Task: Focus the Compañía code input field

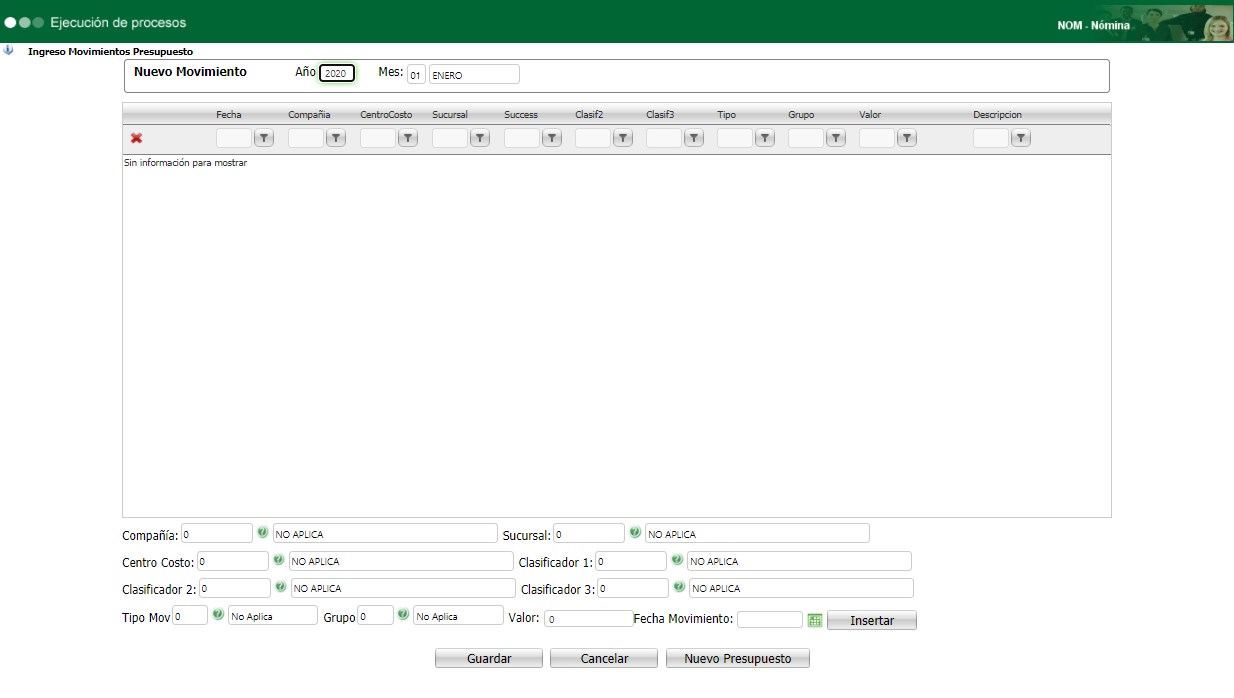Action: pos(217,534)
